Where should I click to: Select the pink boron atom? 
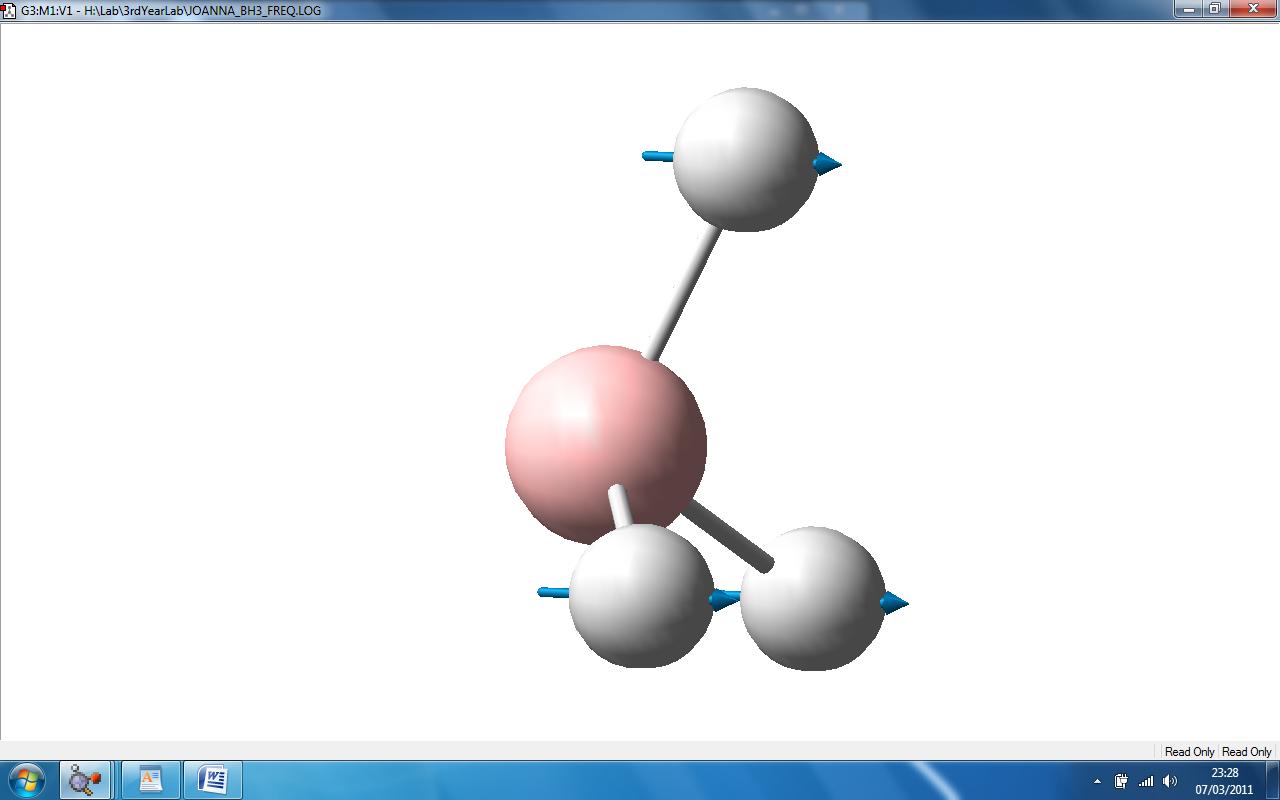pyautogui.click(x=606, y=445)
